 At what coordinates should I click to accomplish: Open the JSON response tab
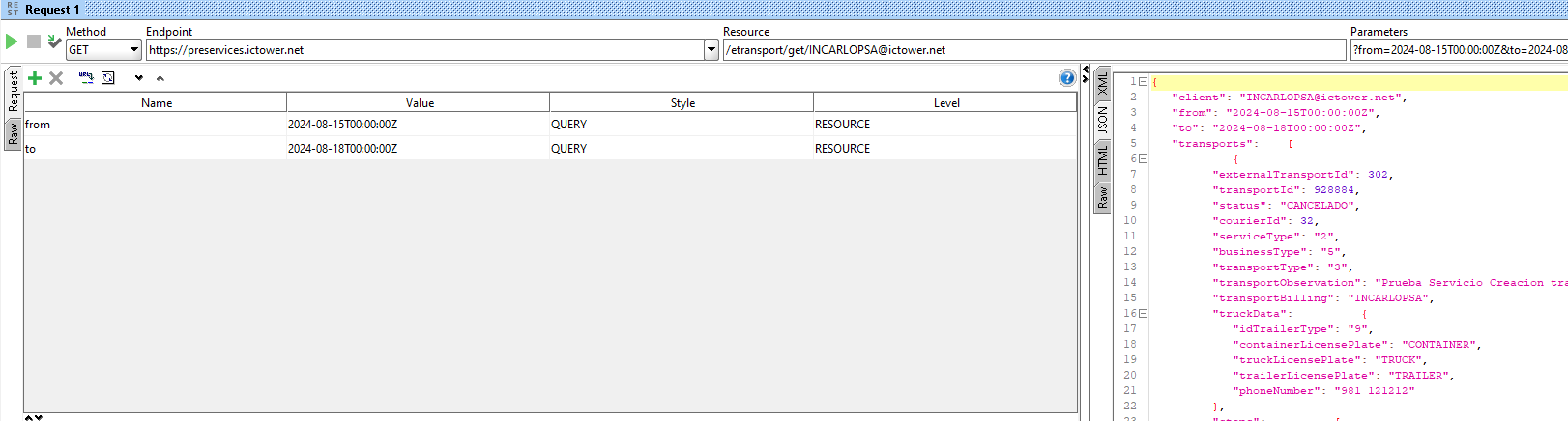[x=1102, y=120]
